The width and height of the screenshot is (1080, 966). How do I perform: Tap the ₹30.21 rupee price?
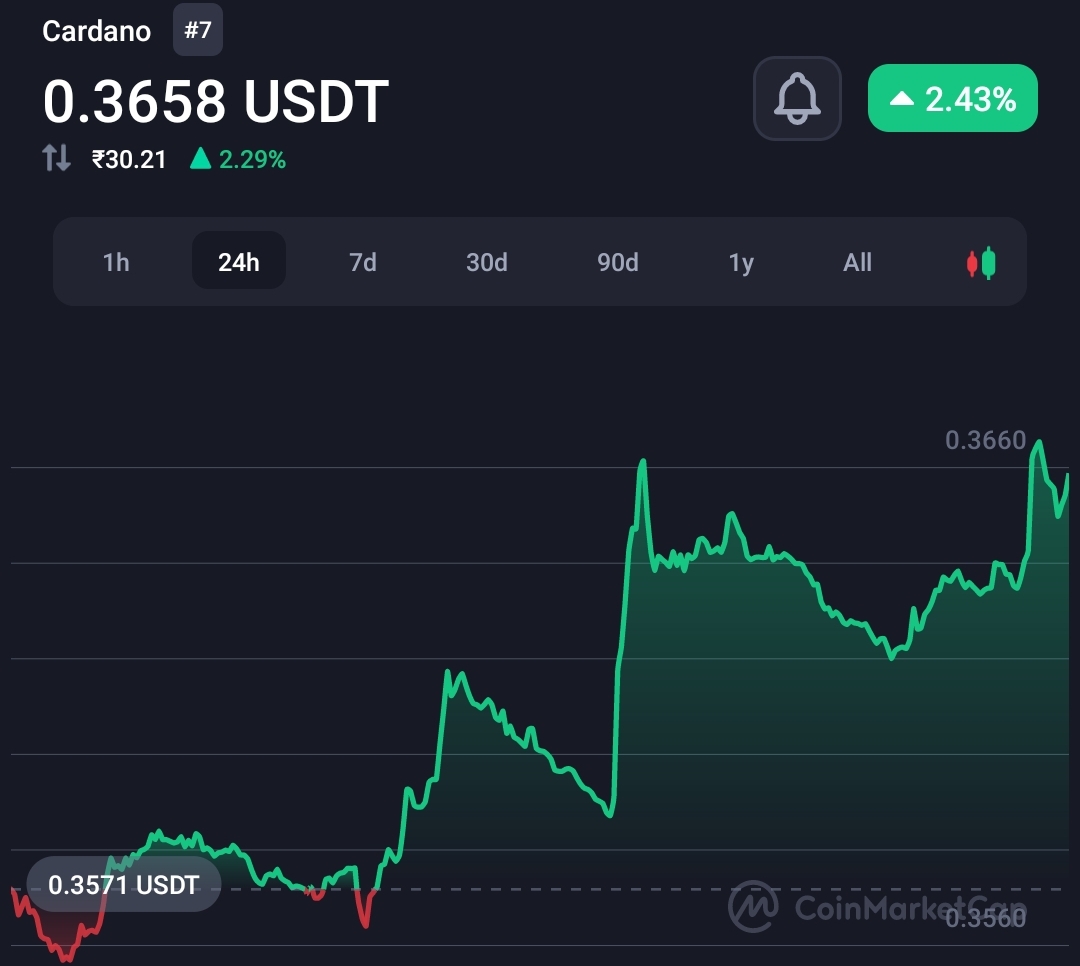click(x=129, y=159)
